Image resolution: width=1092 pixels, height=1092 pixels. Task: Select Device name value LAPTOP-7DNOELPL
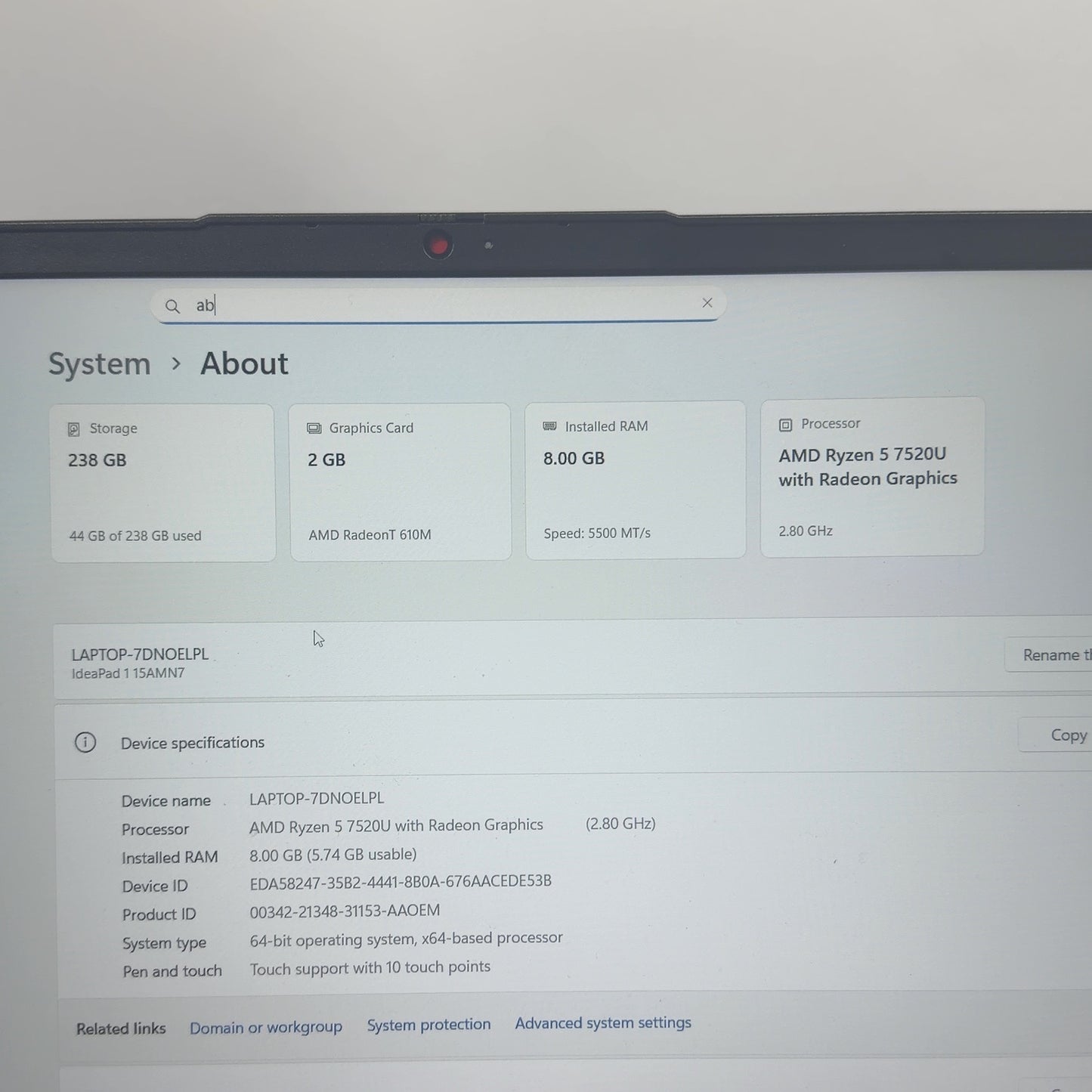tap(317, 798)
